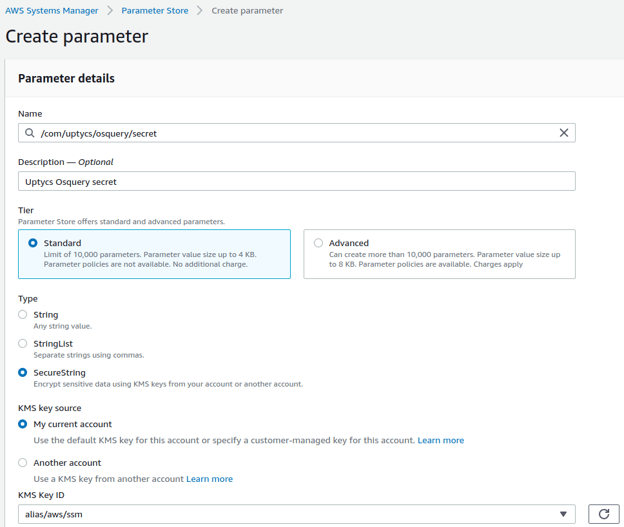Select the Advanced tier radio button
This screenshot has width=624, height=527.
[318, 243]
